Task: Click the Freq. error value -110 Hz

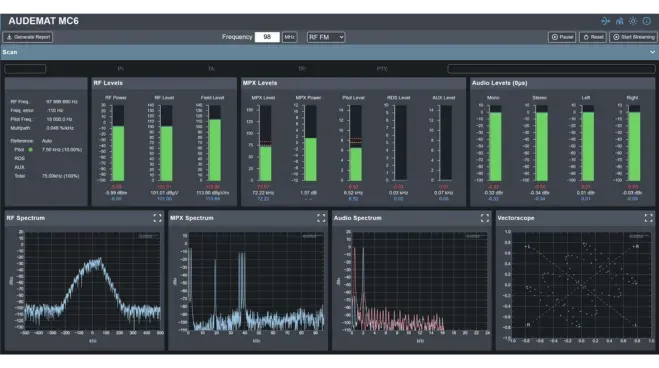Action: (x=55, y=110)
